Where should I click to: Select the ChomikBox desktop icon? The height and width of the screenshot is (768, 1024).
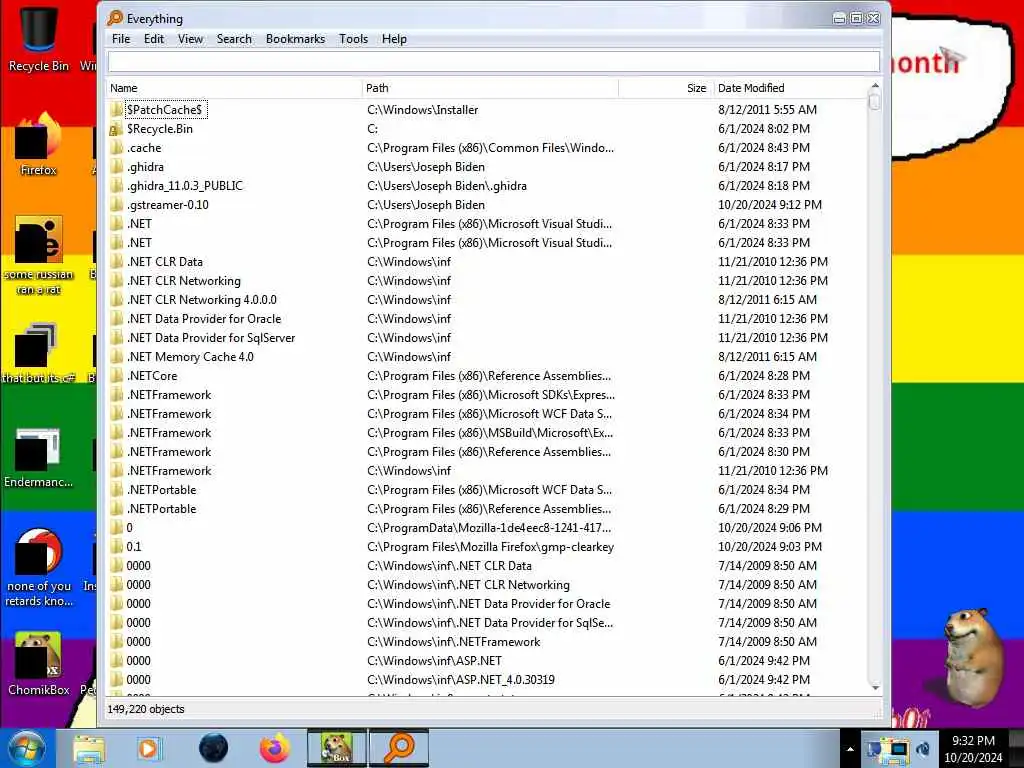(39, 664)
